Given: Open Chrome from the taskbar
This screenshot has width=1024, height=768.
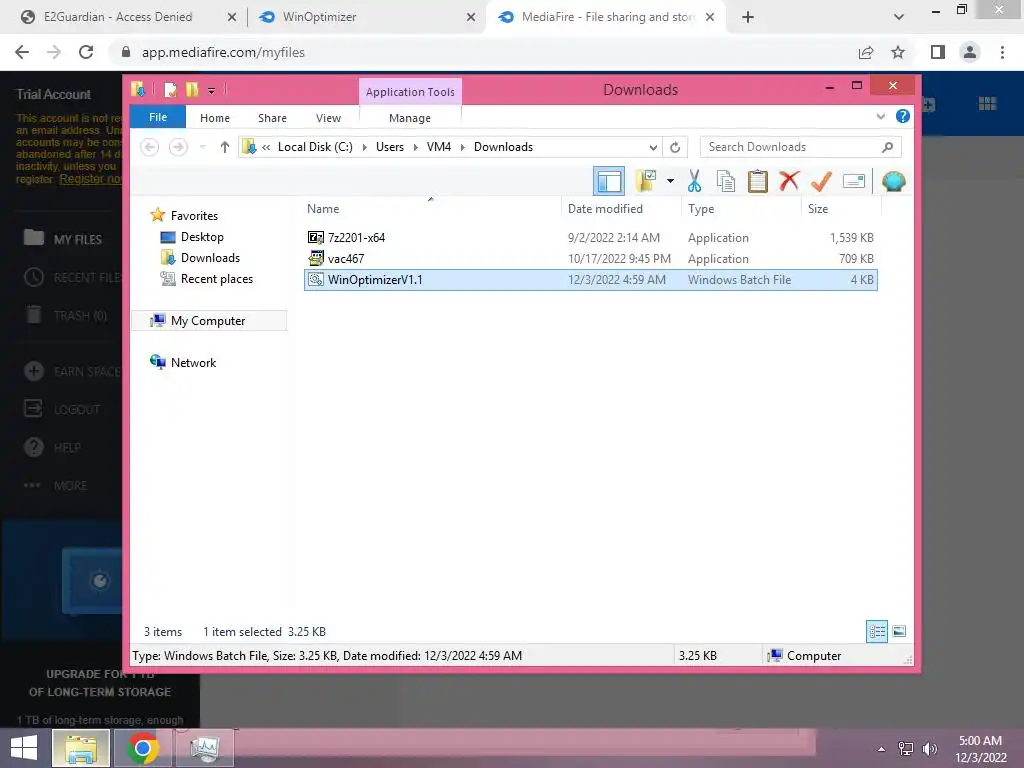Looking at the screenshot, I should point(143,748).
